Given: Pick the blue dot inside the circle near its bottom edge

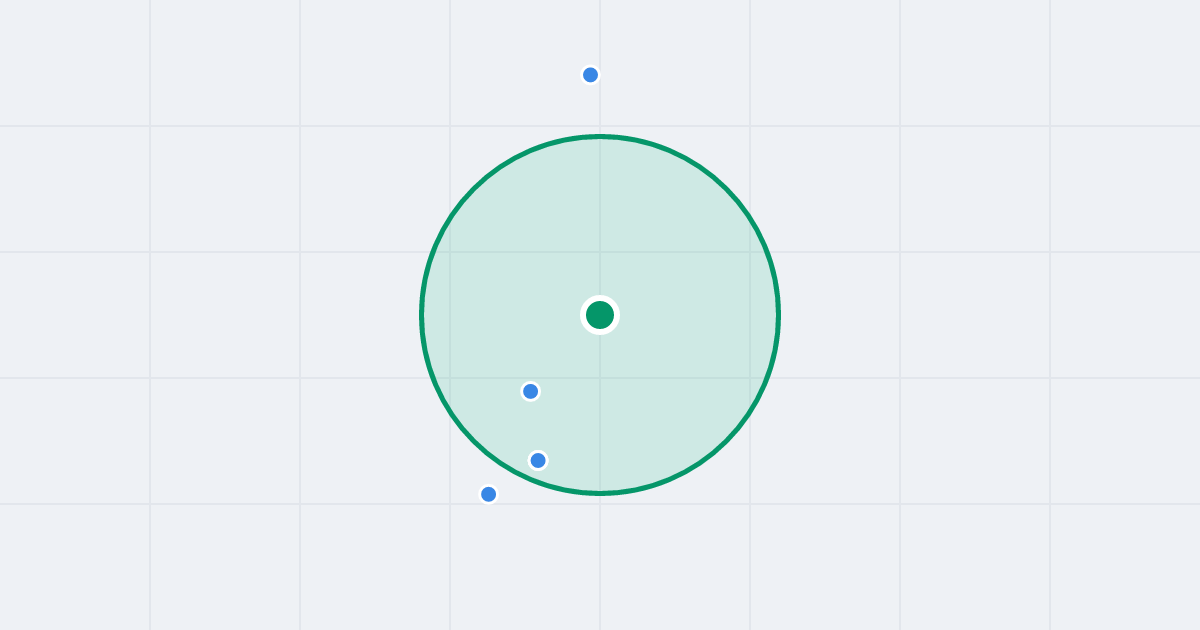Looking at the screenshot, I should click(x=538, y=460).
